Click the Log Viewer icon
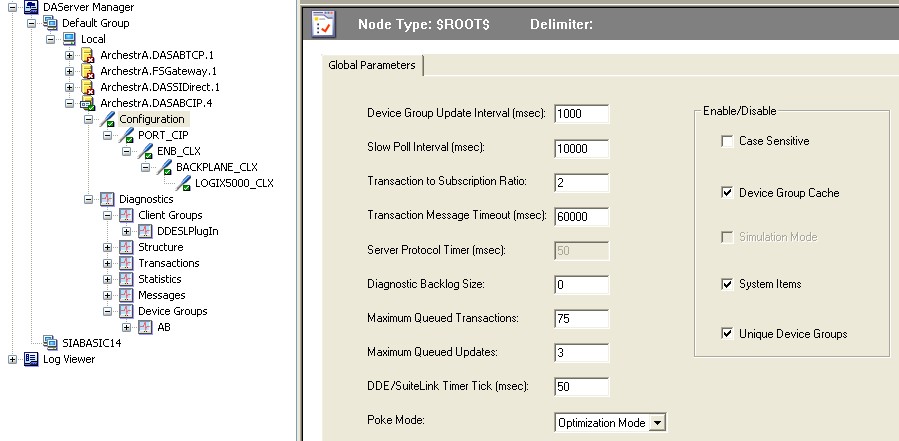The height and width of the screenshot is (441, 899). [31, 359]
